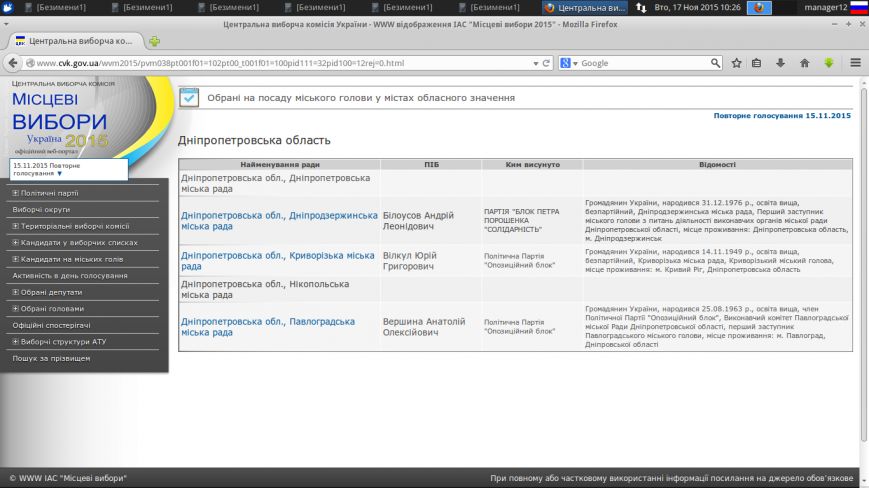The height and width of the screenshot is (488, 869).
Task: Click the Дніпропетровська міська рада row text
Action: coord(275,183)
